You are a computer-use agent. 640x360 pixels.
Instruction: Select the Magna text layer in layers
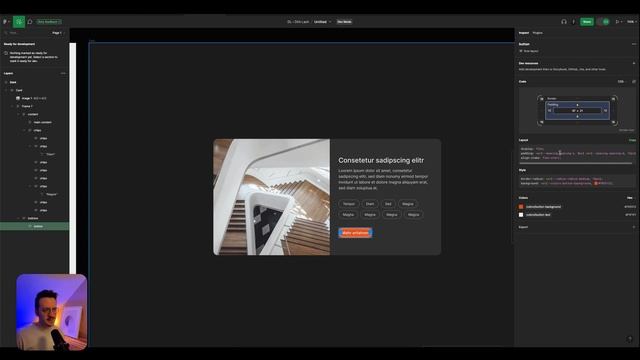pyautogui.click(x=52, y=194)
